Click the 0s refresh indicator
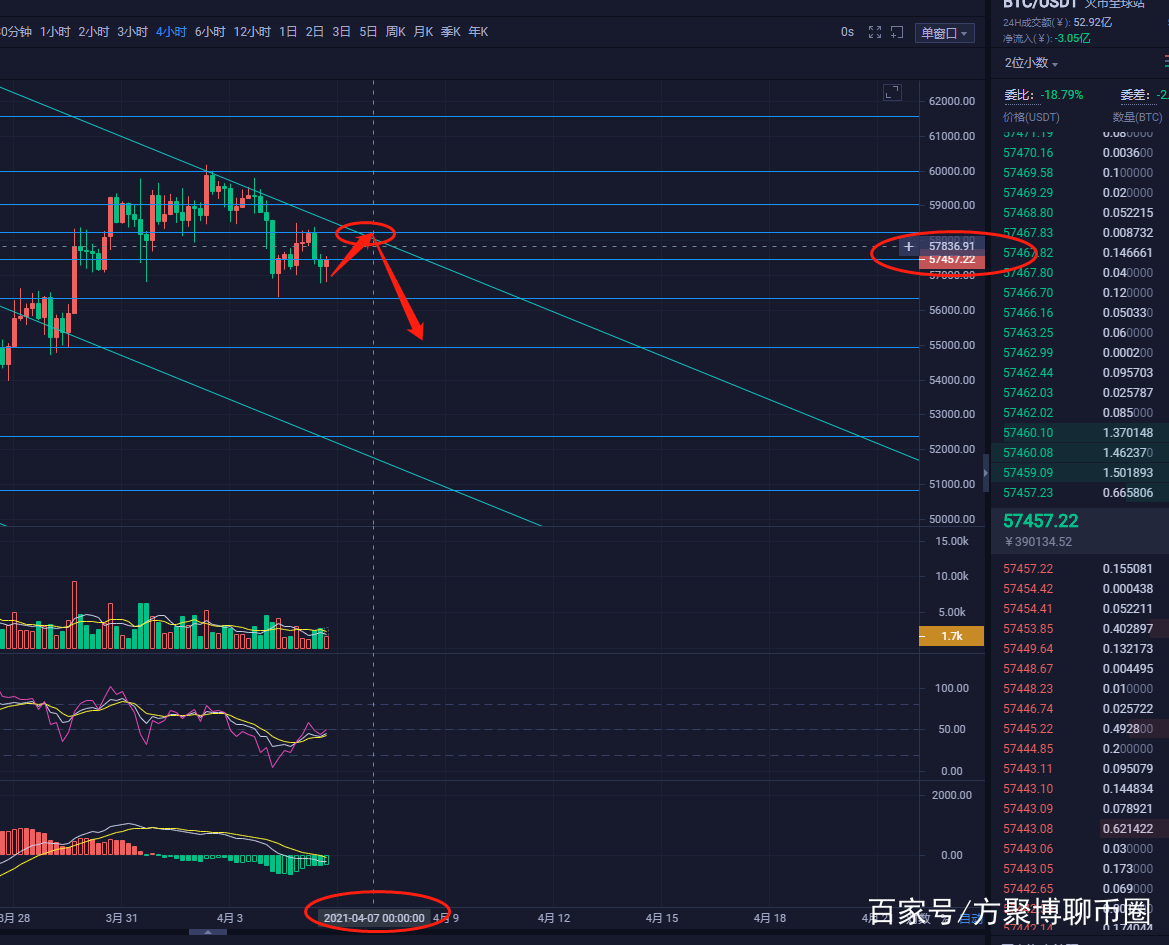This screenshot has height=945, width=1169. coord(847,32)
